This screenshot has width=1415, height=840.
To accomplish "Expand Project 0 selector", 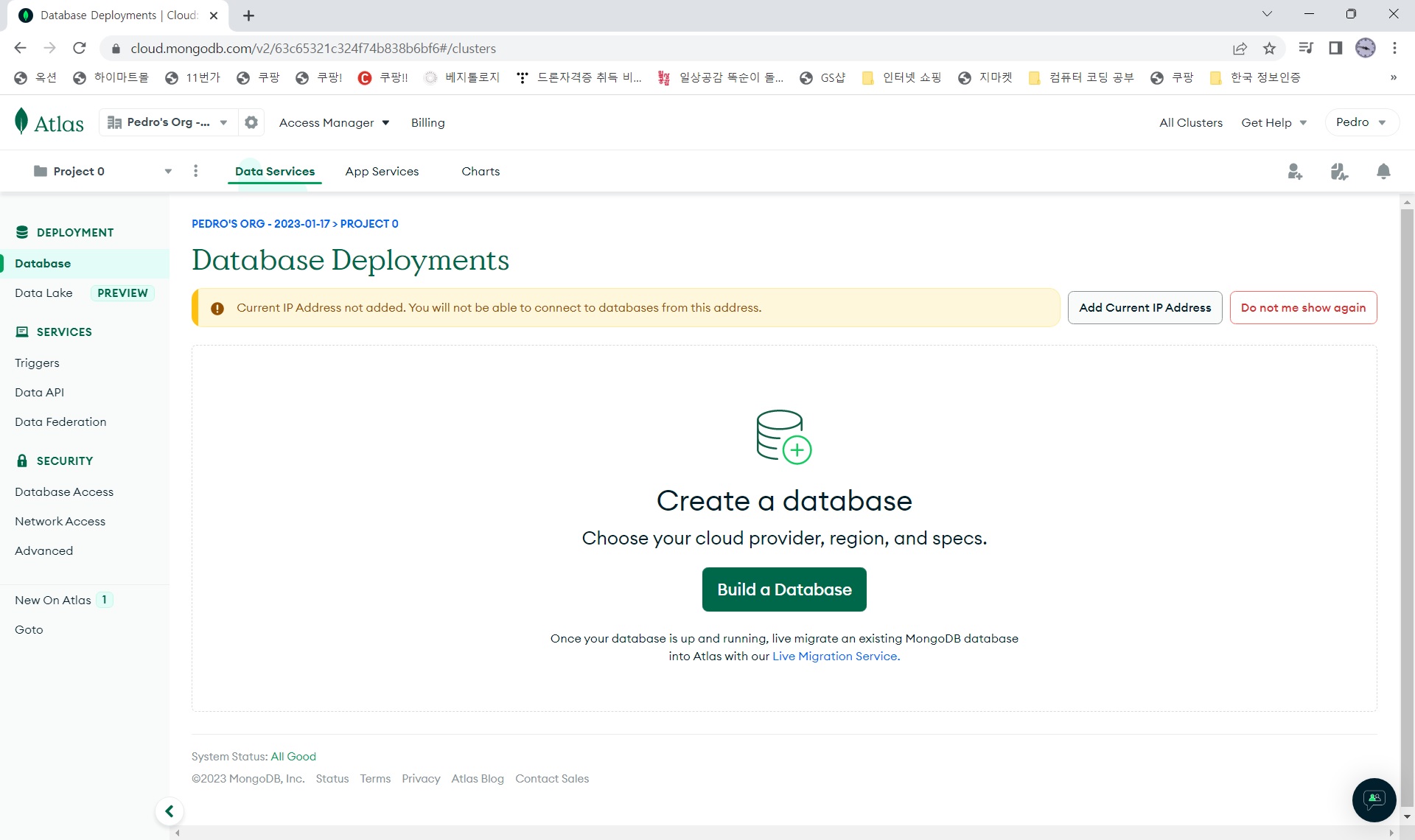I will coord(102,171).
